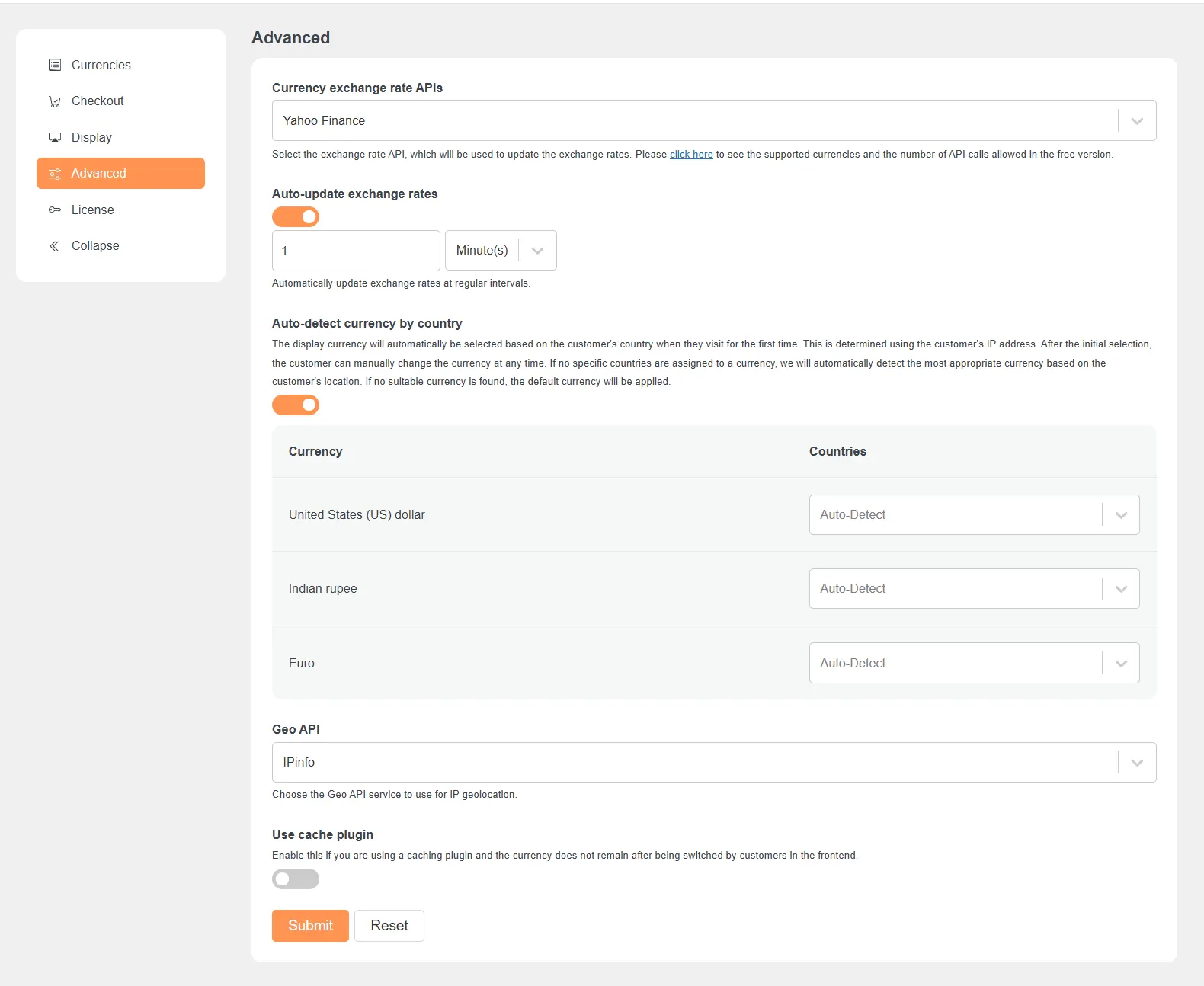This screenshot has height=986, width=1204.
Task: Click the License key icon
Action: point(55,210)
